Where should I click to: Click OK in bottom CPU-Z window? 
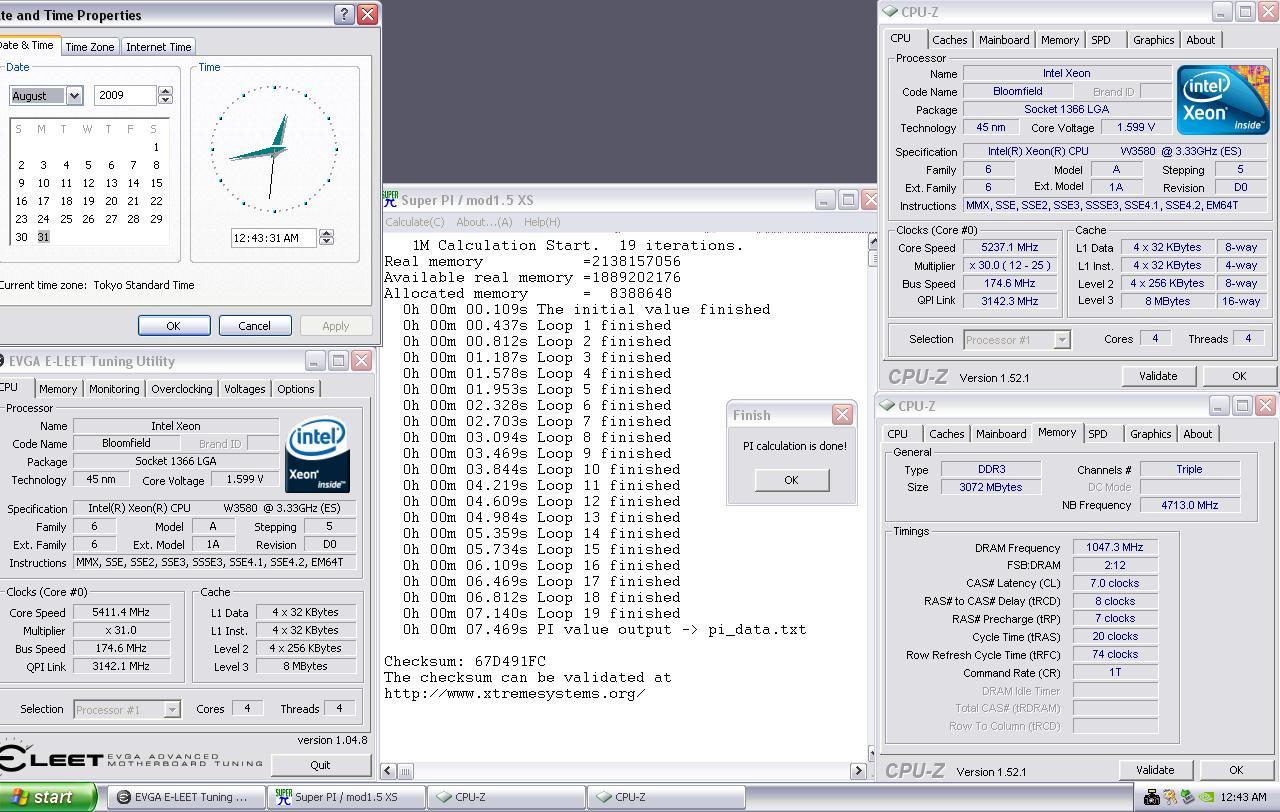tap(1235, 770)
